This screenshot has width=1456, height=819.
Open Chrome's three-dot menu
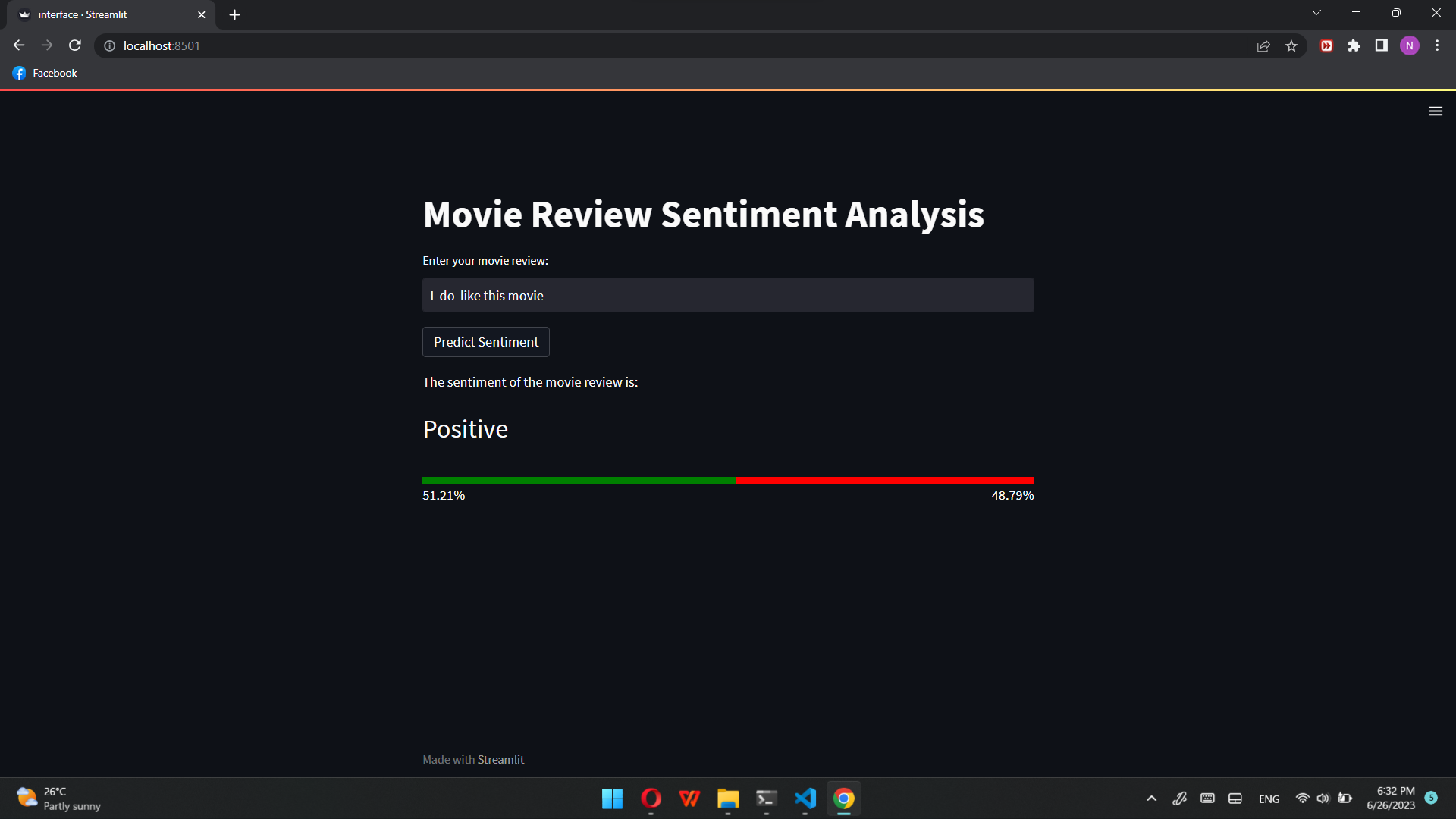[x=1436, y=45]
